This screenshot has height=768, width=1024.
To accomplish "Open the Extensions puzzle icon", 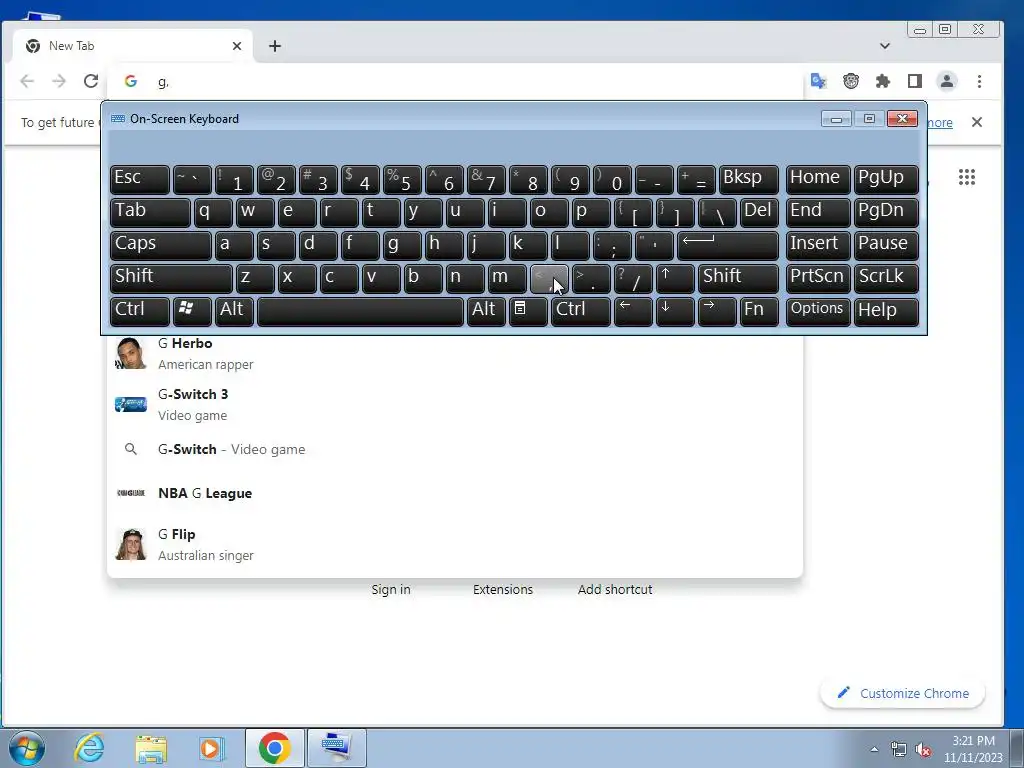I will click(x=883, y=81).
